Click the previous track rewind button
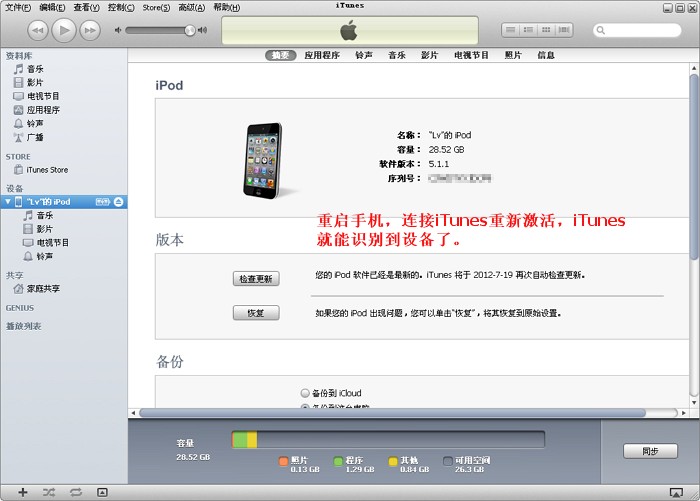 38,30
